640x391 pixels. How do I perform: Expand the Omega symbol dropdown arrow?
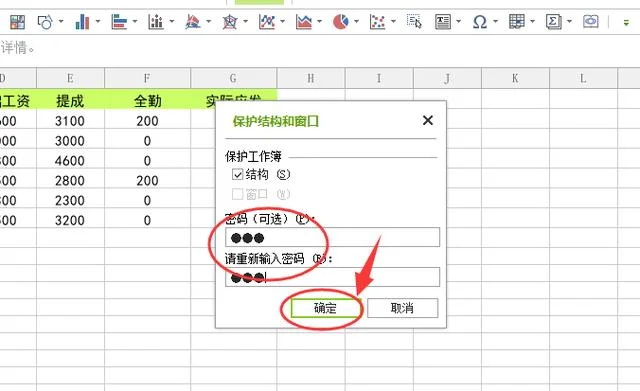pyautogui.click(x=495, y=21)
